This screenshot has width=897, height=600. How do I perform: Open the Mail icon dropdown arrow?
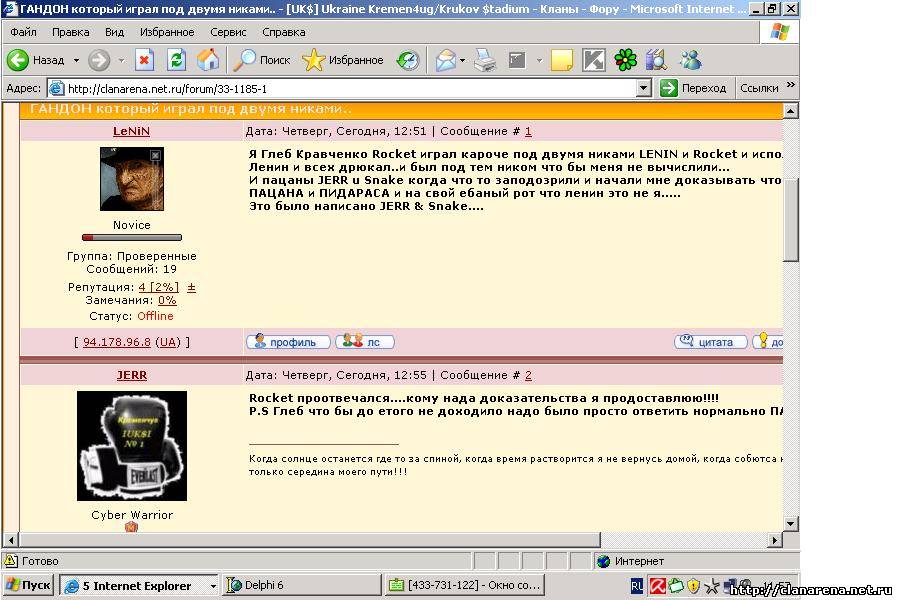tap(463, 60)
